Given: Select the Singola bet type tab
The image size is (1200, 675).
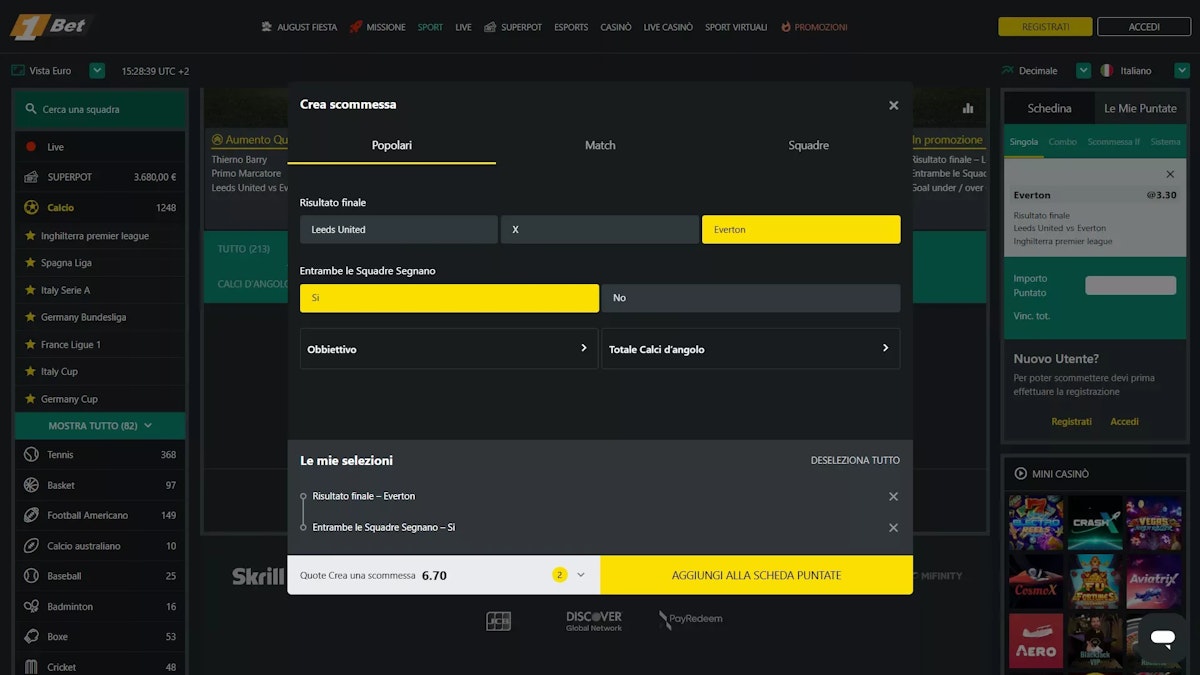Looking at the screenshot, I should [x=1024, y=142].
